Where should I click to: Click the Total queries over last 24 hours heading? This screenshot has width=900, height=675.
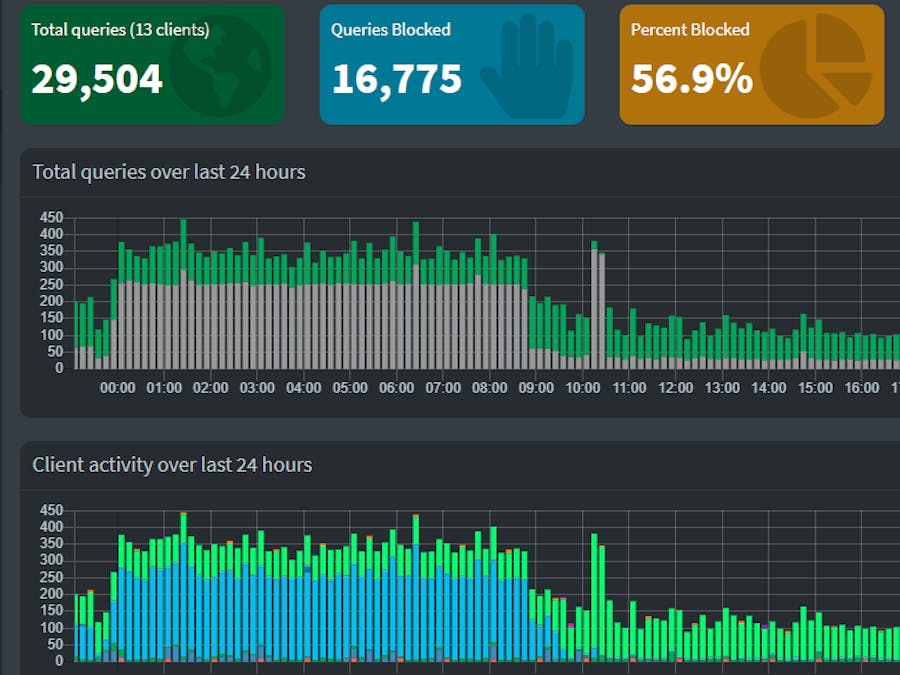pos(169,172)
